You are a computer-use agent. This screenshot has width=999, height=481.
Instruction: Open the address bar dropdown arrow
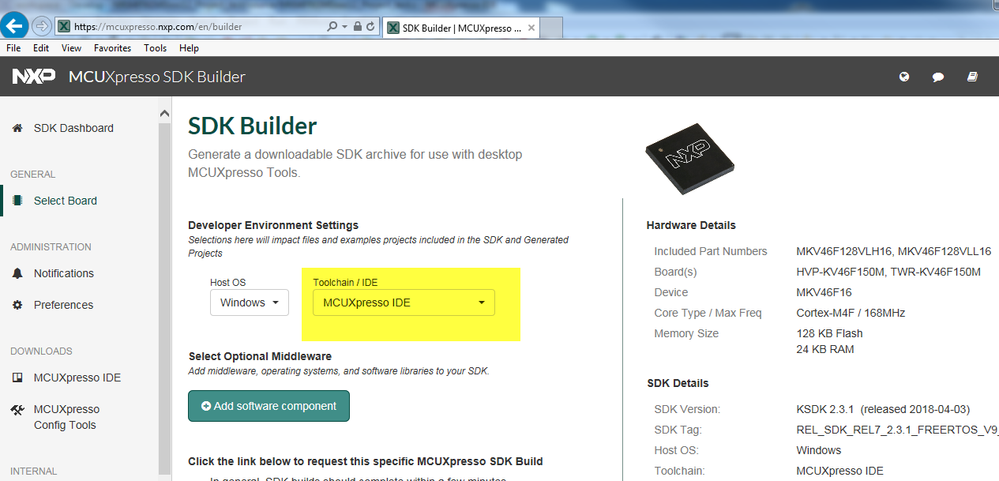(345, 27)
